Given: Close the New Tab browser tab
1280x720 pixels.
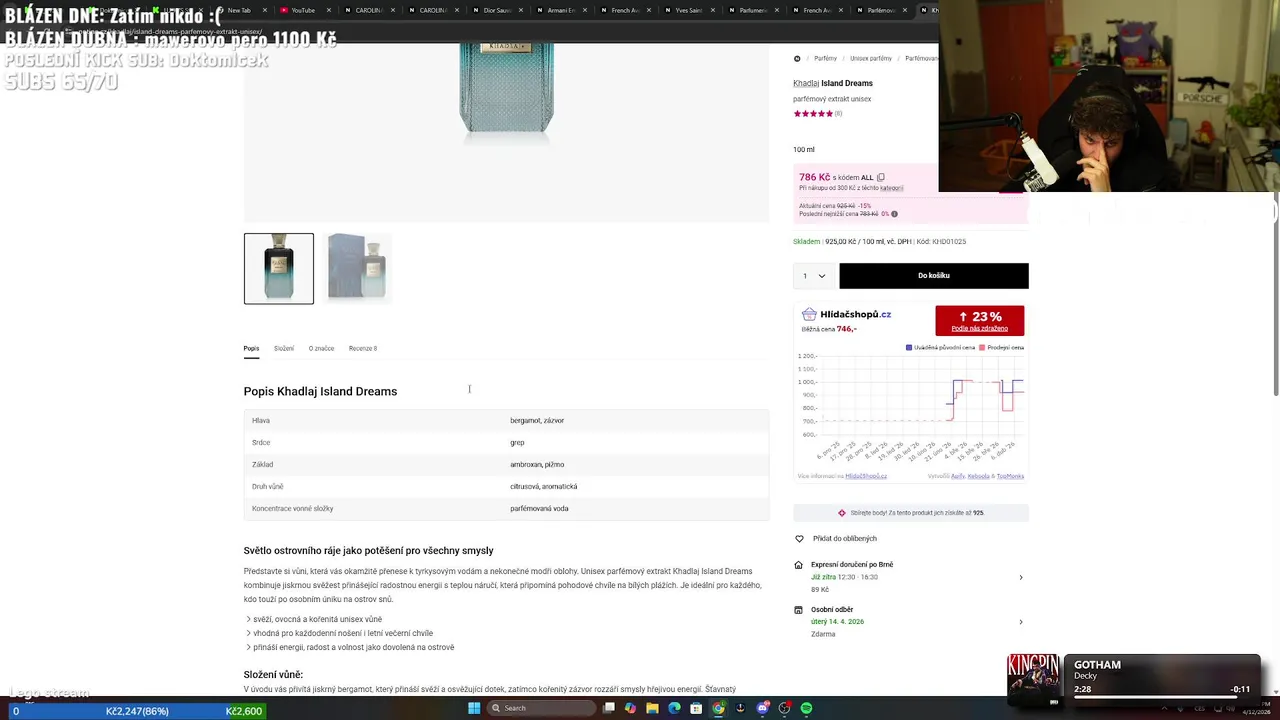Looking at the screenshot, I should pyautogui.click(x=264, y=10).
